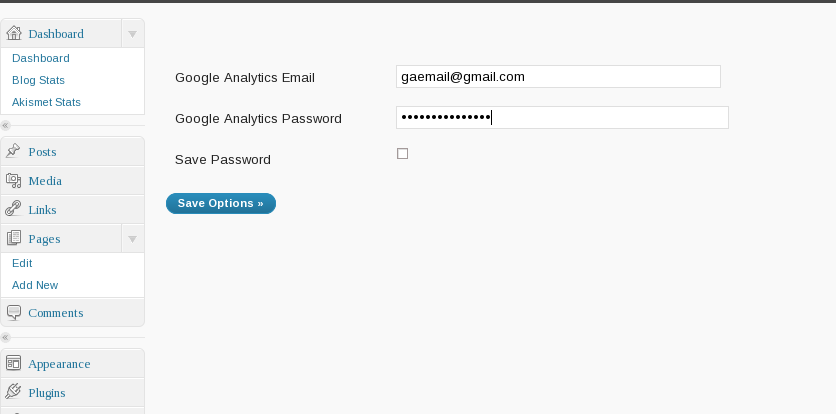Focus the Google Analytics Password field
The image size is (836, 414).
pos(562,117)
